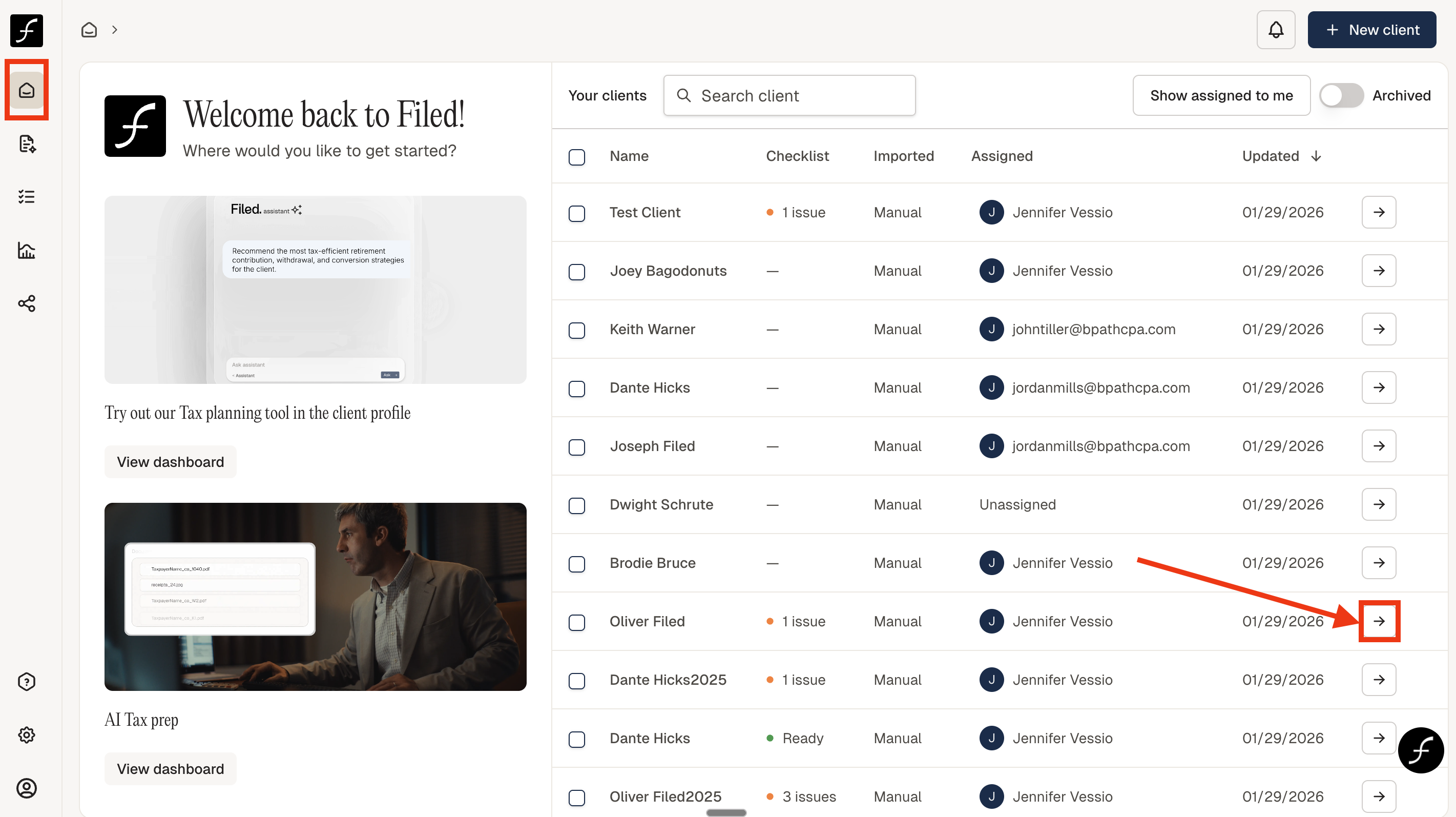The height and width of the screenshot is (817, 1456).
Task: Open the checklist sidebar icon
Action: (27, 197)
